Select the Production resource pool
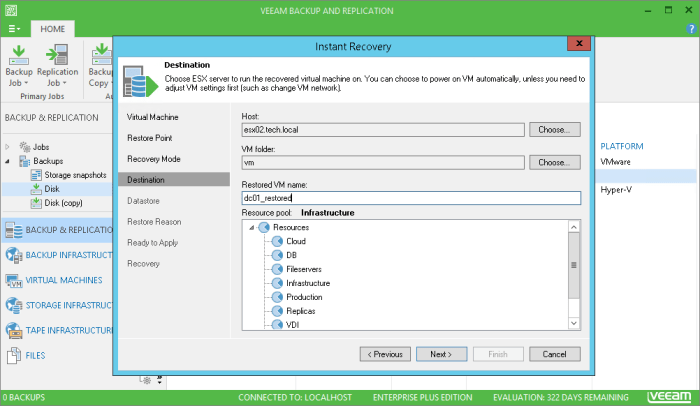700x406 pixels. point(297,297)
